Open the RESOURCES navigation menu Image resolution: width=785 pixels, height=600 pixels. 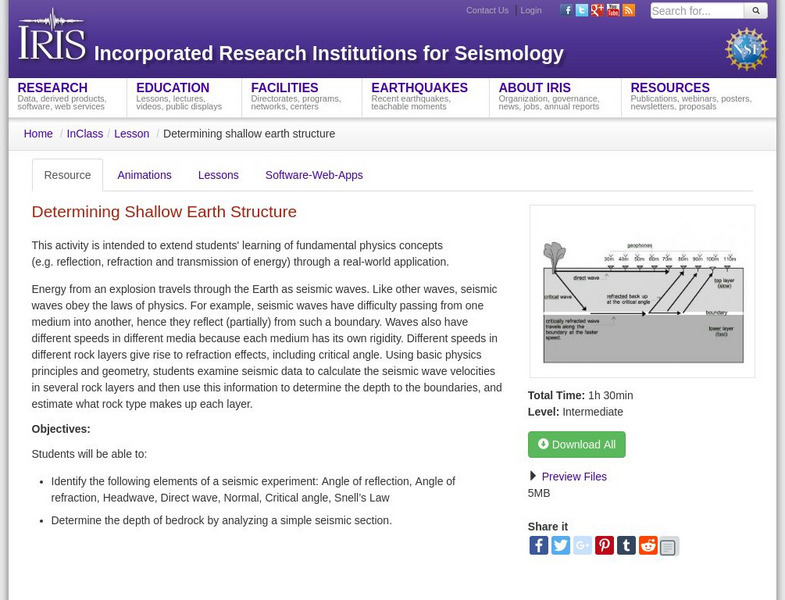pos(670,88)
